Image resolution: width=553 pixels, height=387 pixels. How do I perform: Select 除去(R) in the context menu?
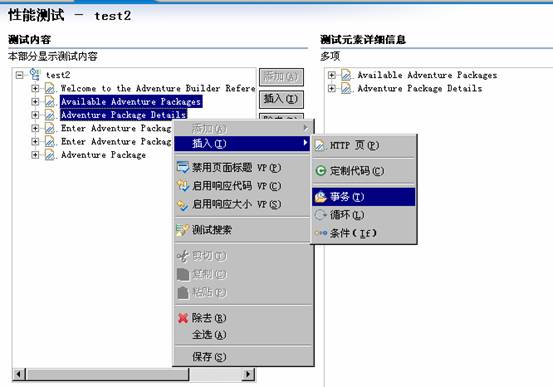[x=243, y=318]
